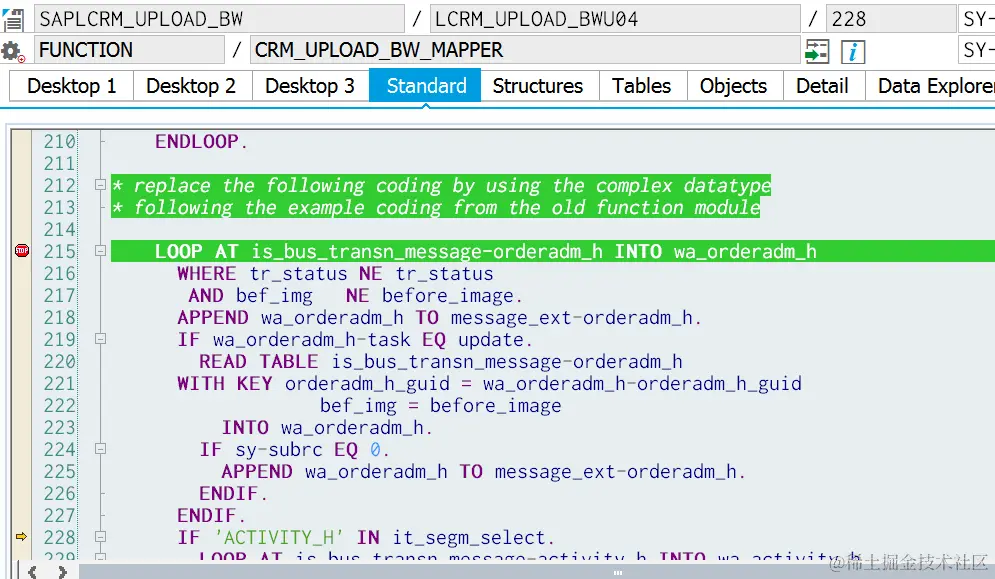Click "IF 'ACTIVITY_H' IN it_segm_select." line
Image resolution: width=995 pixels, height=579 pixels.
pos(366,538)
